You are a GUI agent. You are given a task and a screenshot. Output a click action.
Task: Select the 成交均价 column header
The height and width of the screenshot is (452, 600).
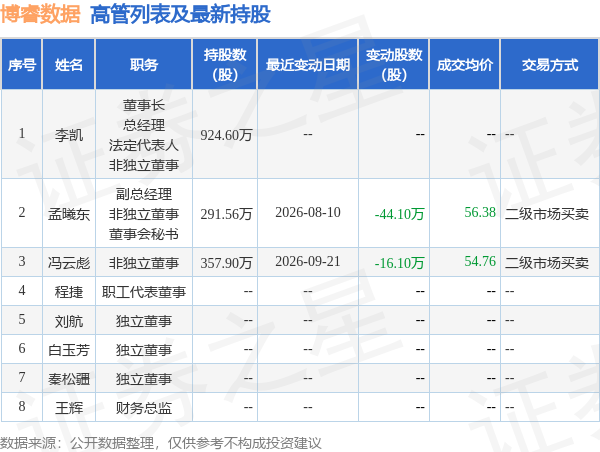point(465,64)
